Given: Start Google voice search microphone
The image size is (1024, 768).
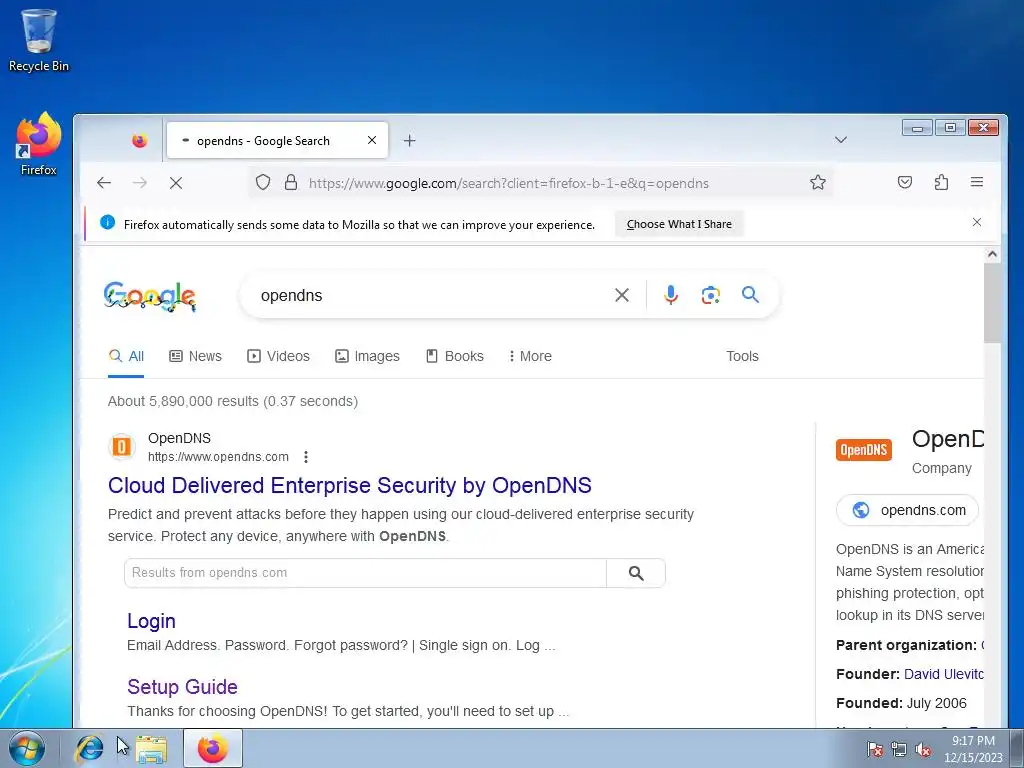Looking at the screenshot, I should 671,295.
